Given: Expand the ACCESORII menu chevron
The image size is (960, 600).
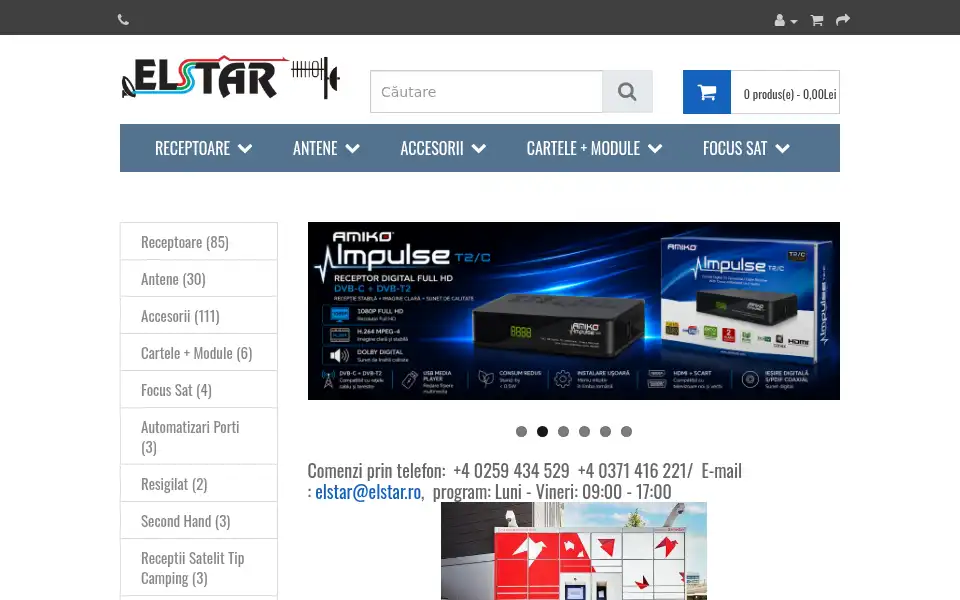Looking at the screenshot, I should (x=479, y=148).
